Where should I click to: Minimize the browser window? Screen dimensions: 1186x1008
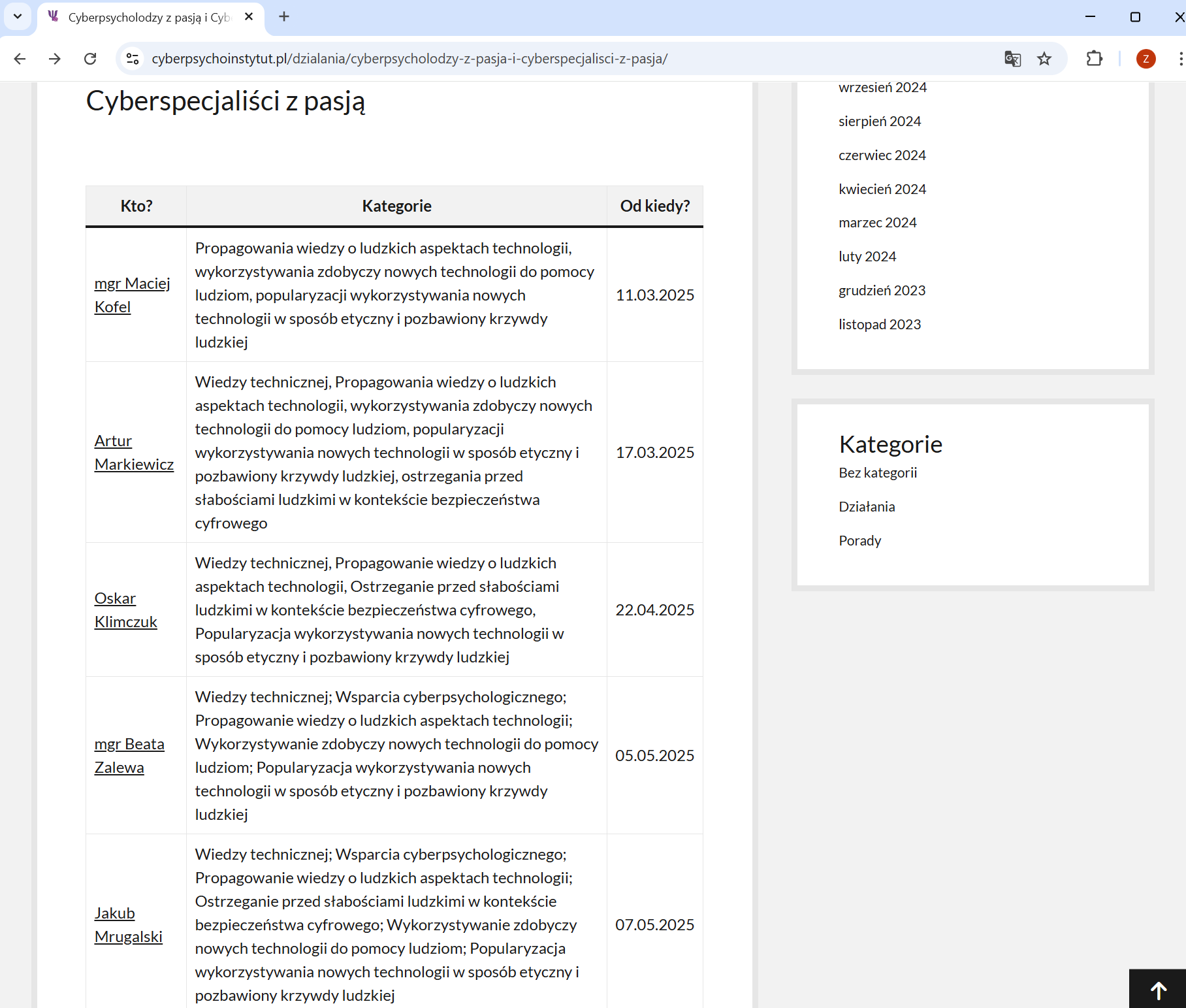tap(1090, 17)
